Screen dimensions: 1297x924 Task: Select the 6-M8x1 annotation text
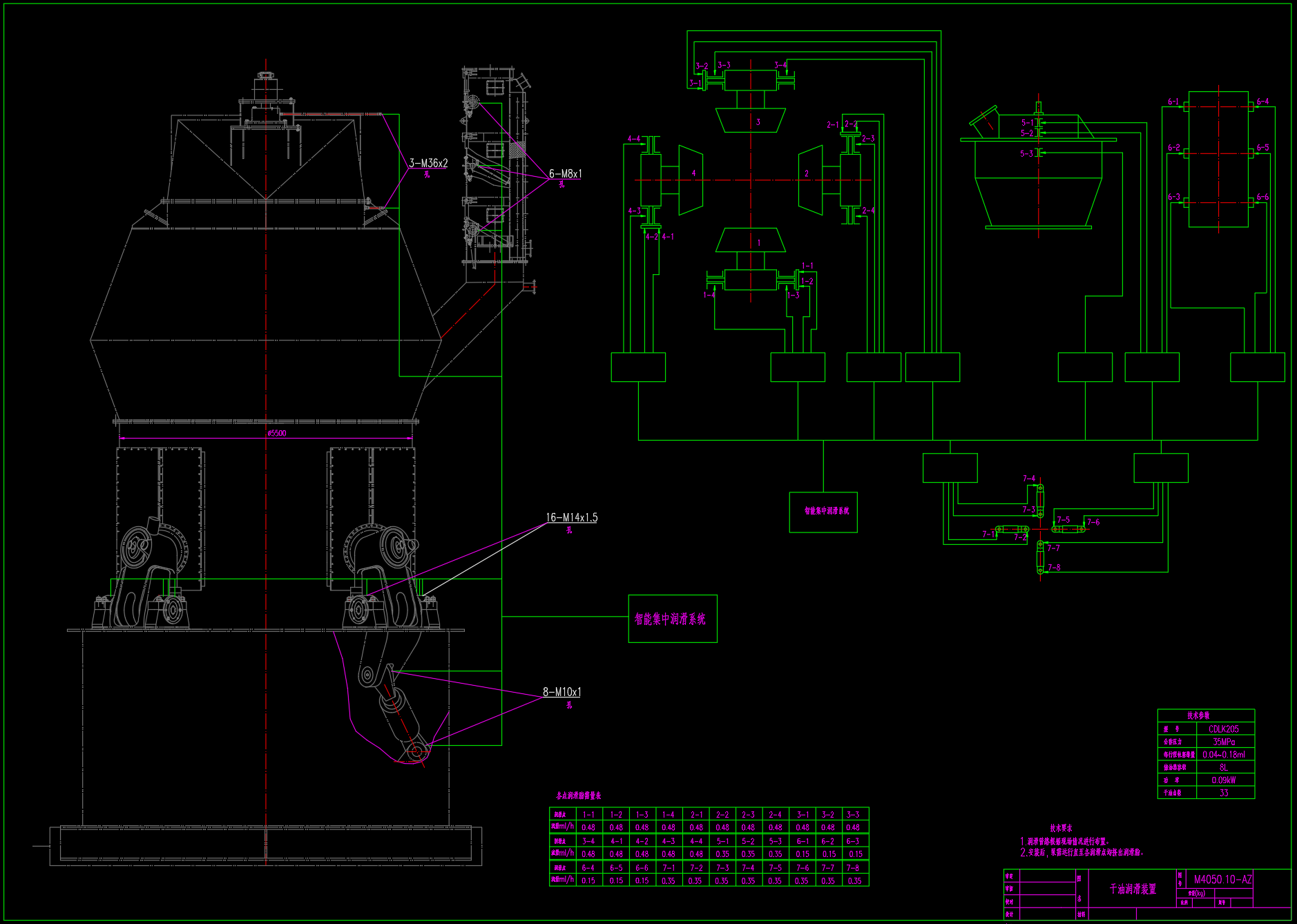tap(565, 174)
